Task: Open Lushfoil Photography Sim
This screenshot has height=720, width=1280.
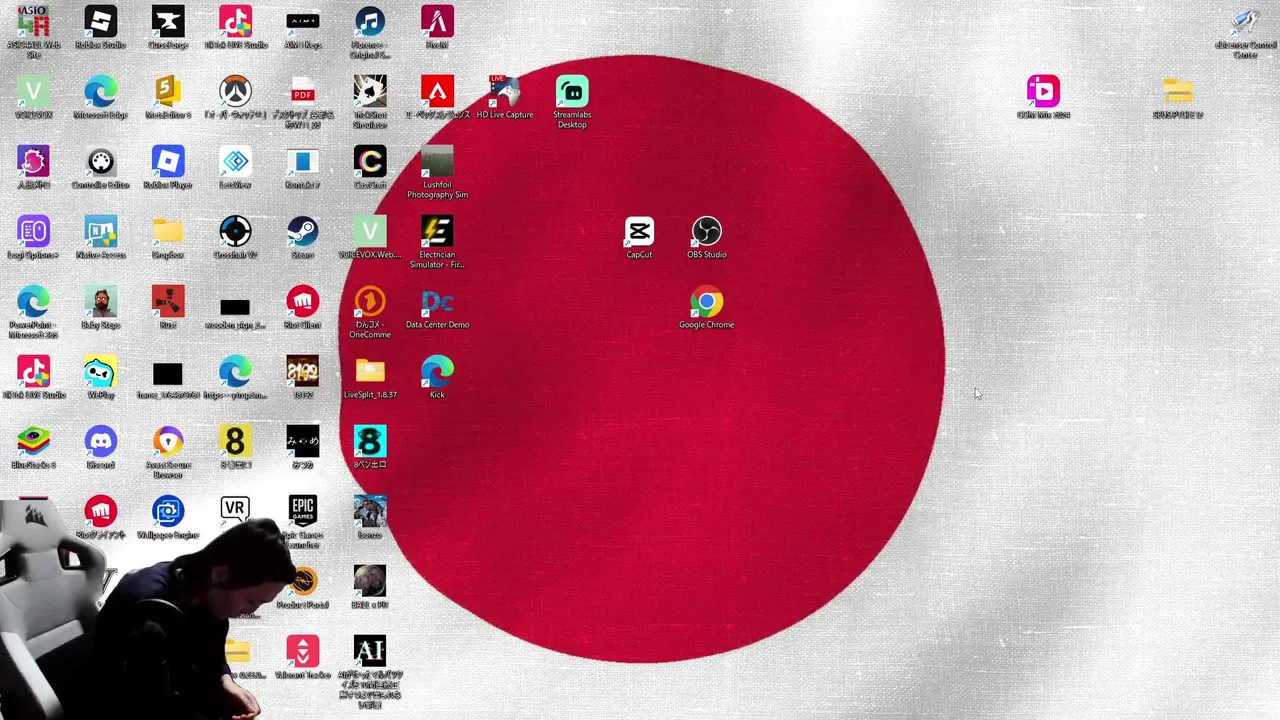Action: [x=437, y=162]
